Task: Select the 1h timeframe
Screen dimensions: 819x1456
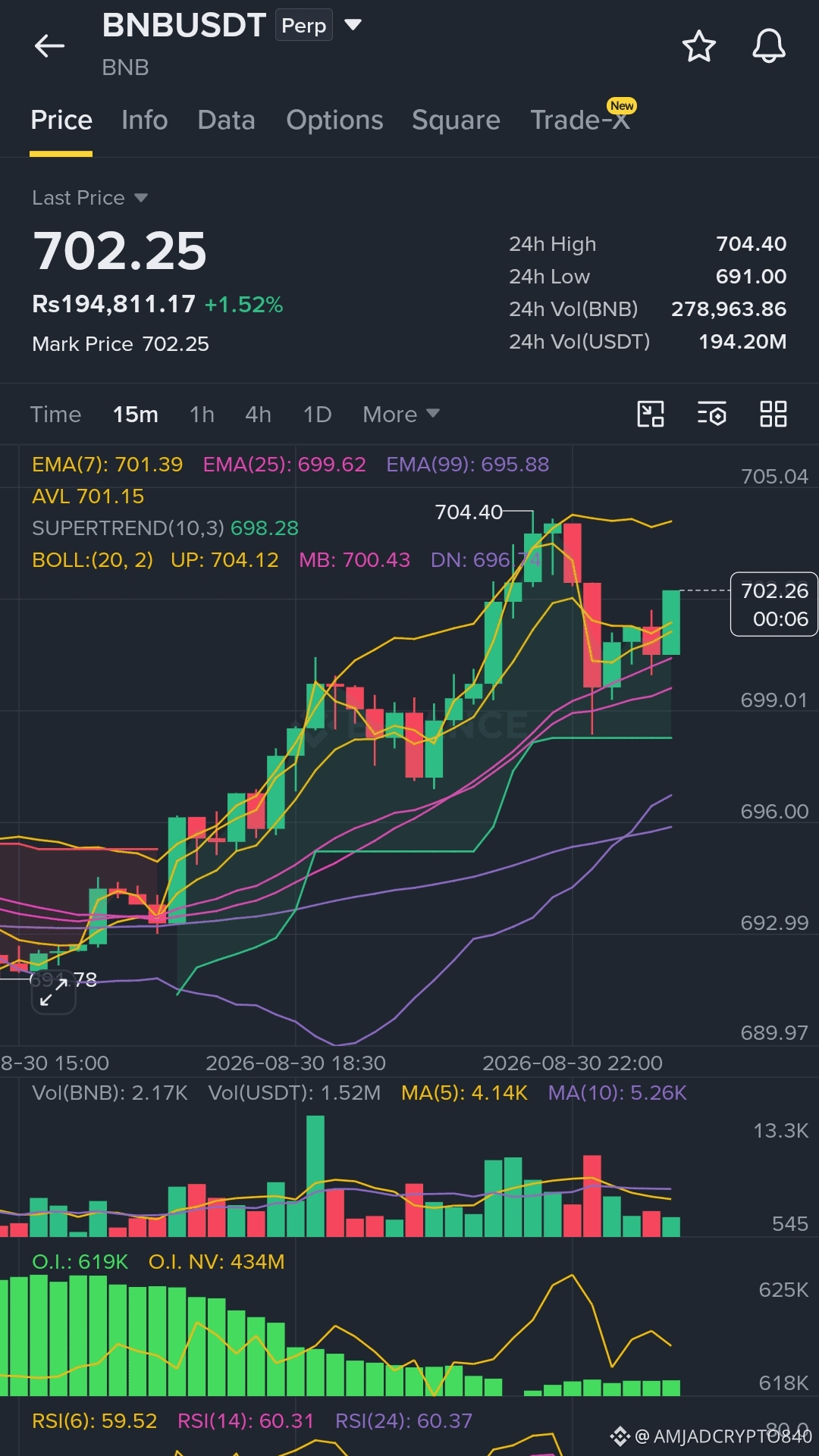Action: coord(202,415)
